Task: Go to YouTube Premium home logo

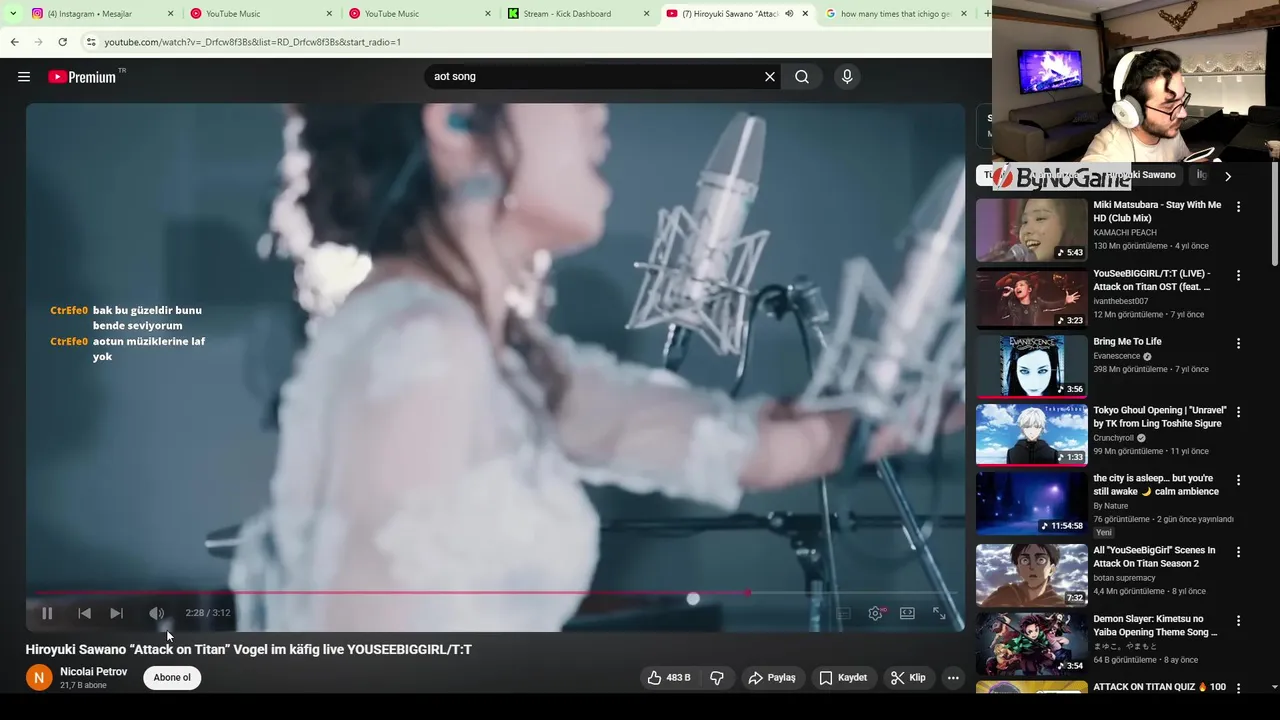Action: tap(82, 77)
